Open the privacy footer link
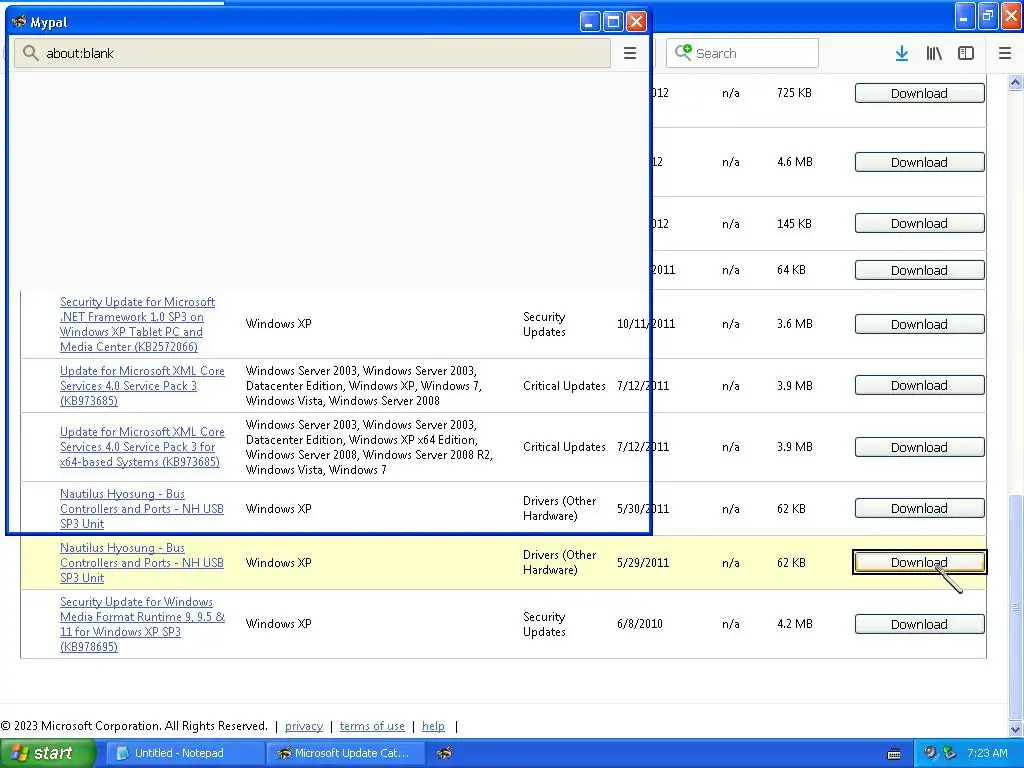1024x768 pixels. [x=304, y=726]
